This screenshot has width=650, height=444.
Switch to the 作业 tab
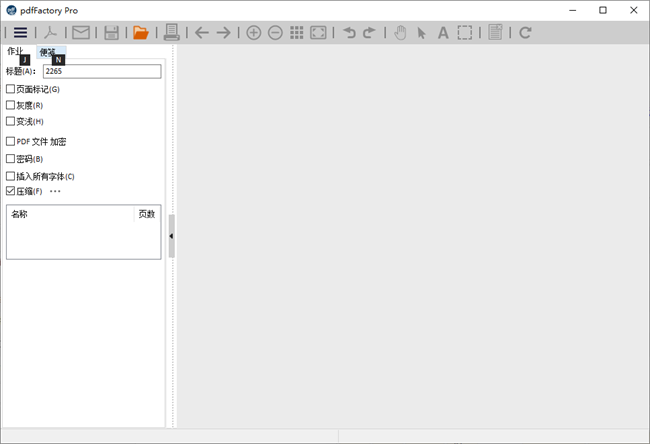point(15,52)
